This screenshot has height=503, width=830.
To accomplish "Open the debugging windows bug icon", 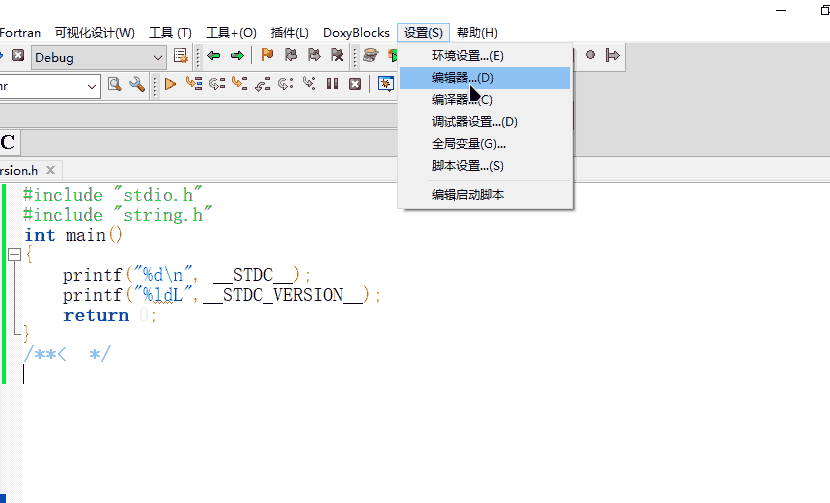I will [386, 84].
